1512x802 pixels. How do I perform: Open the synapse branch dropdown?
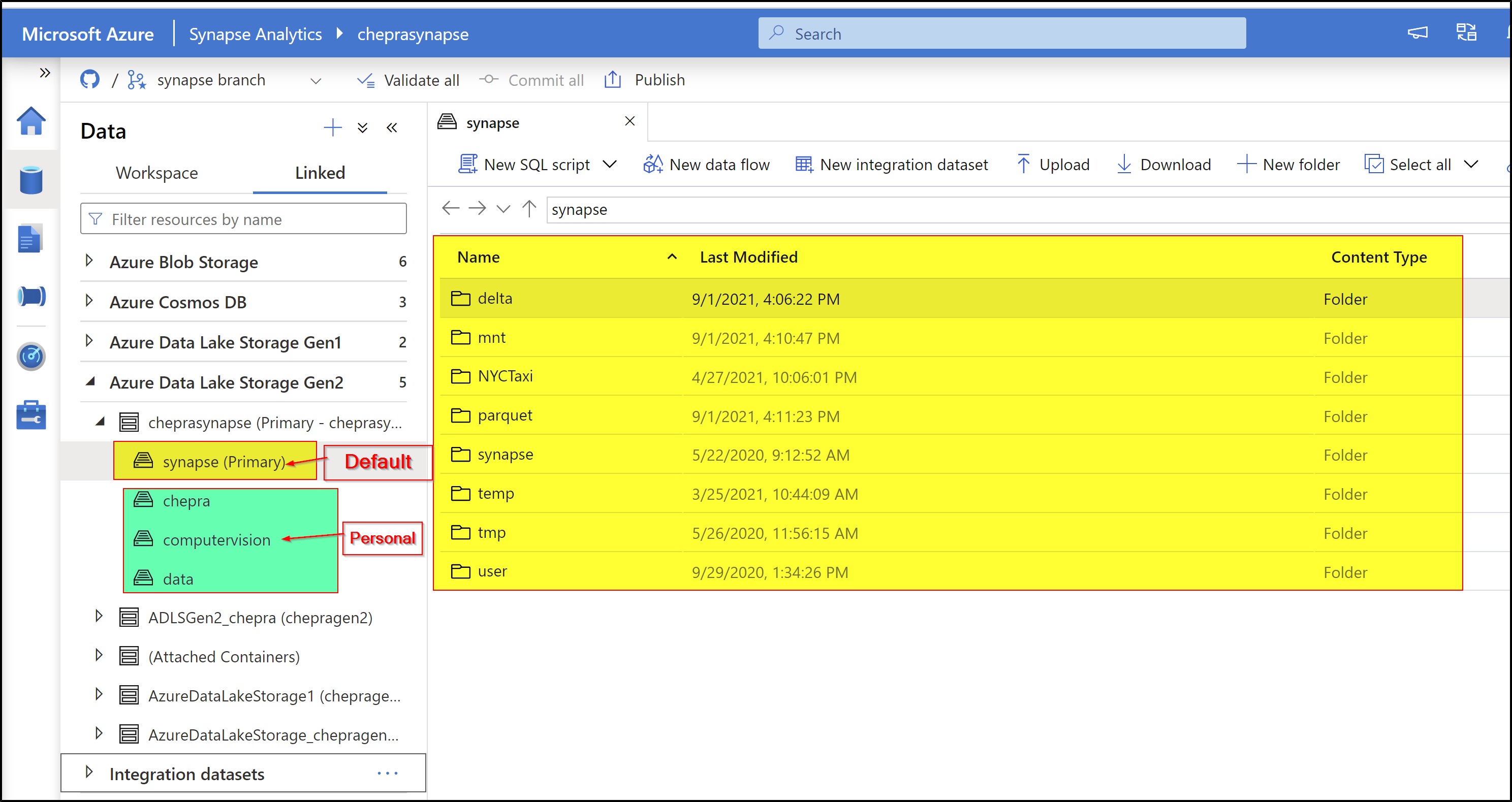pyautogui.click(x=316, y=80)
